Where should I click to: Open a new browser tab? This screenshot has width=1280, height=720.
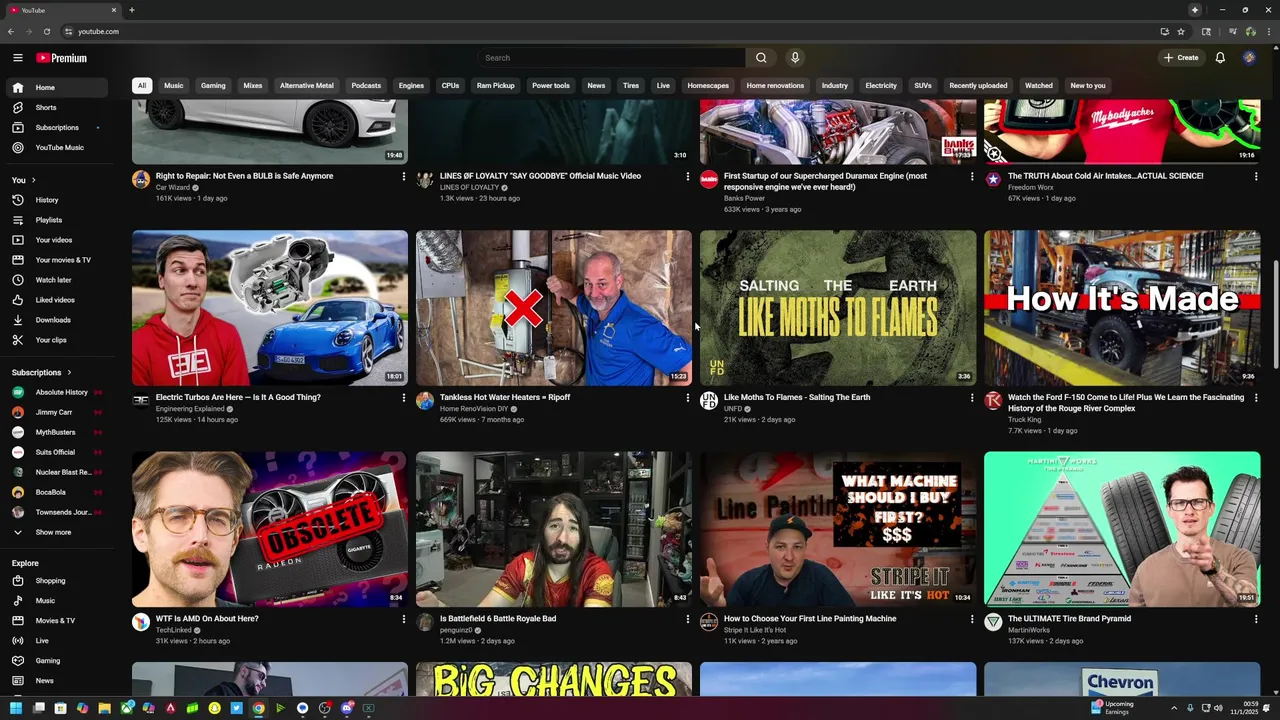click(x=131, y=10)
